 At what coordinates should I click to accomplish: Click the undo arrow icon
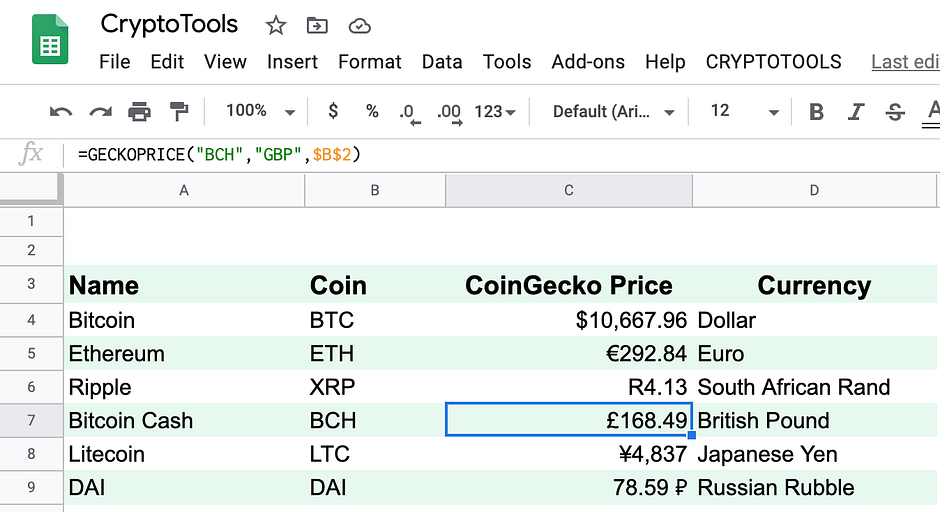61,112
